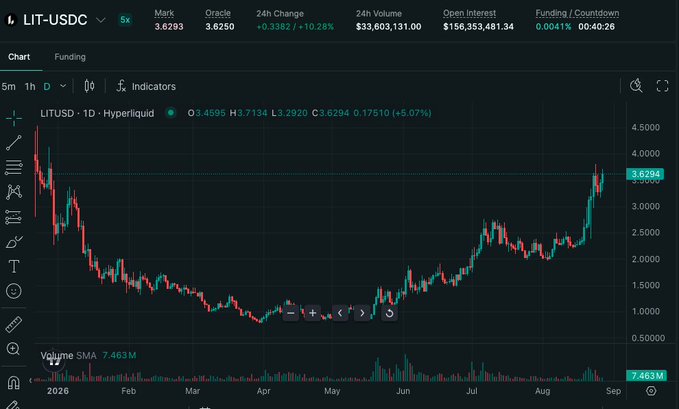Click the 5x leverage badge
Viewport: 679px width, 409px height.
pyautogui.click(x=125, y=19)
